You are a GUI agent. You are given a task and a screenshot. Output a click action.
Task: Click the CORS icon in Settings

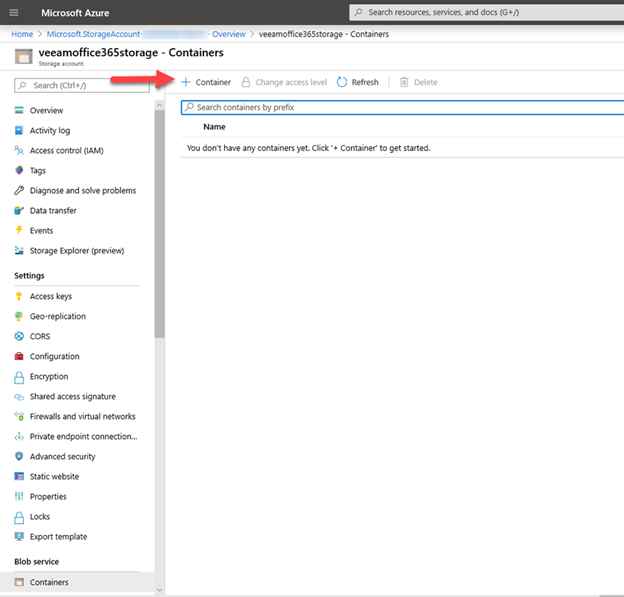(19, 336)
